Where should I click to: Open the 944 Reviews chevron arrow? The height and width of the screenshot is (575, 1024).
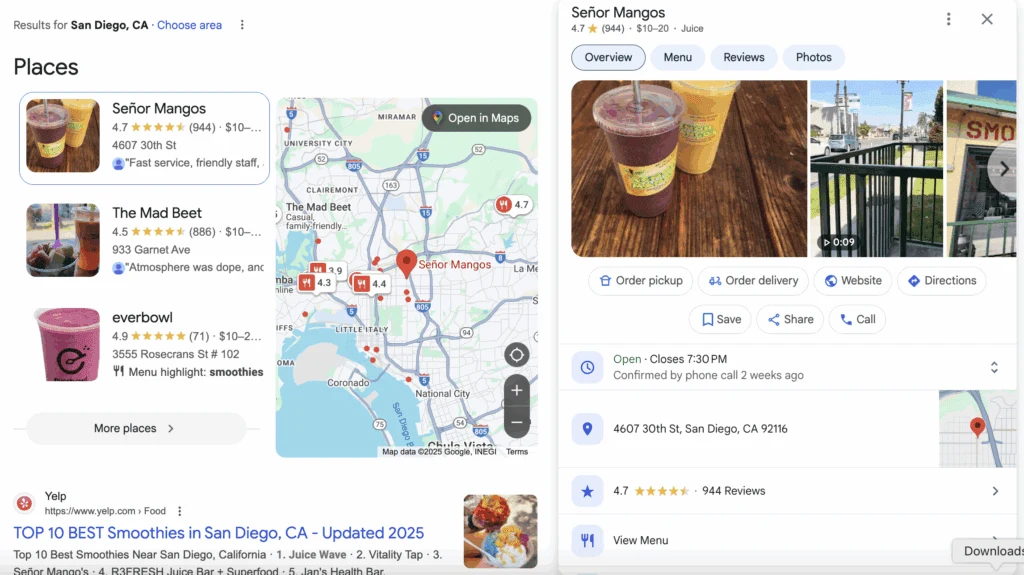995,491
